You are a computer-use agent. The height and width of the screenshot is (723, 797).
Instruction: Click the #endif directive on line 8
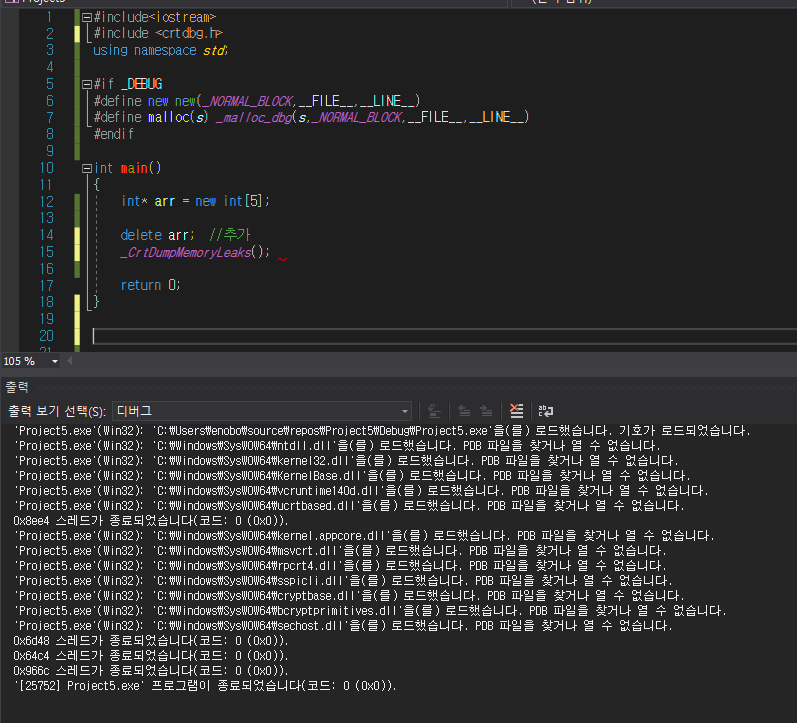[113, 134]
